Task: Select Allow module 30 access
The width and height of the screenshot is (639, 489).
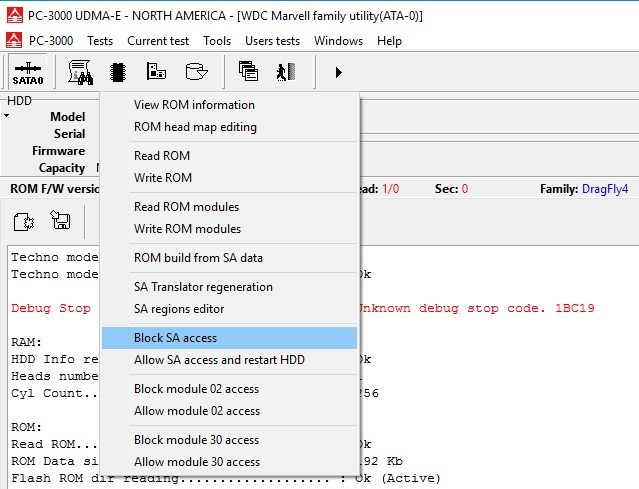Action: click(x=229, y=462)
